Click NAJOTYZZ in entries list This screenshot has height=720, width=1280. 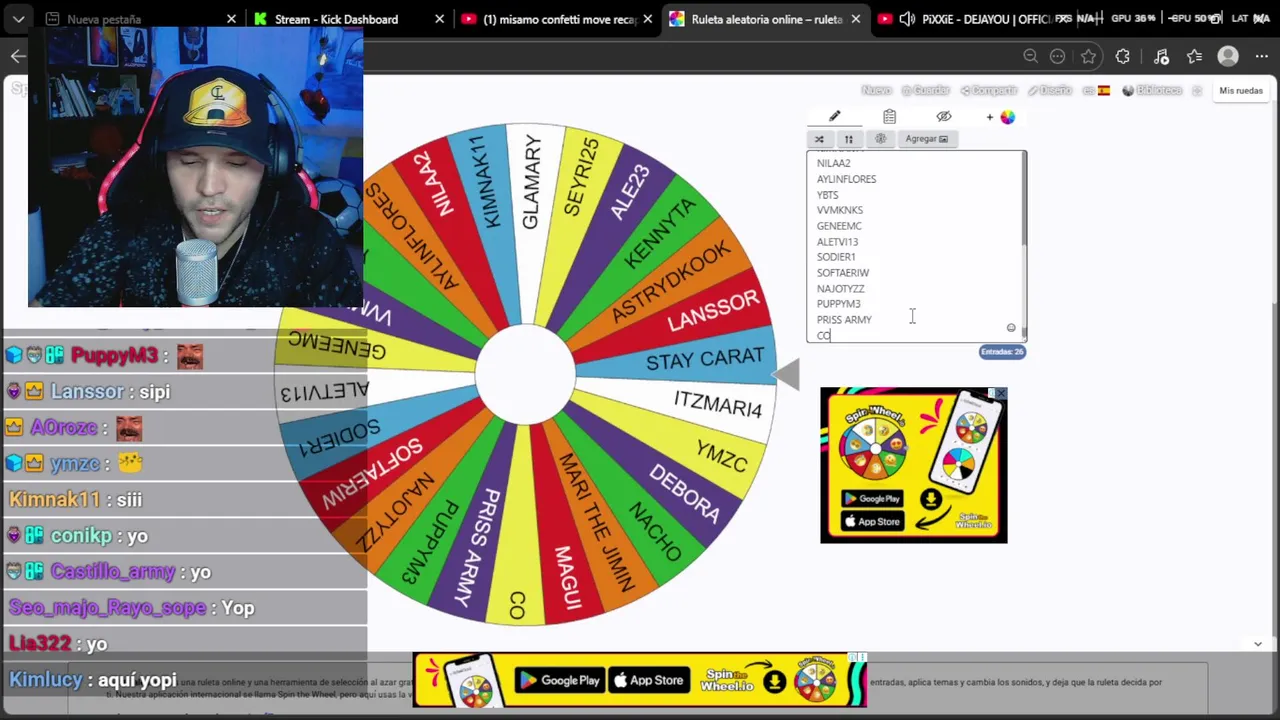pyautogui.click(x=840, y=289)
